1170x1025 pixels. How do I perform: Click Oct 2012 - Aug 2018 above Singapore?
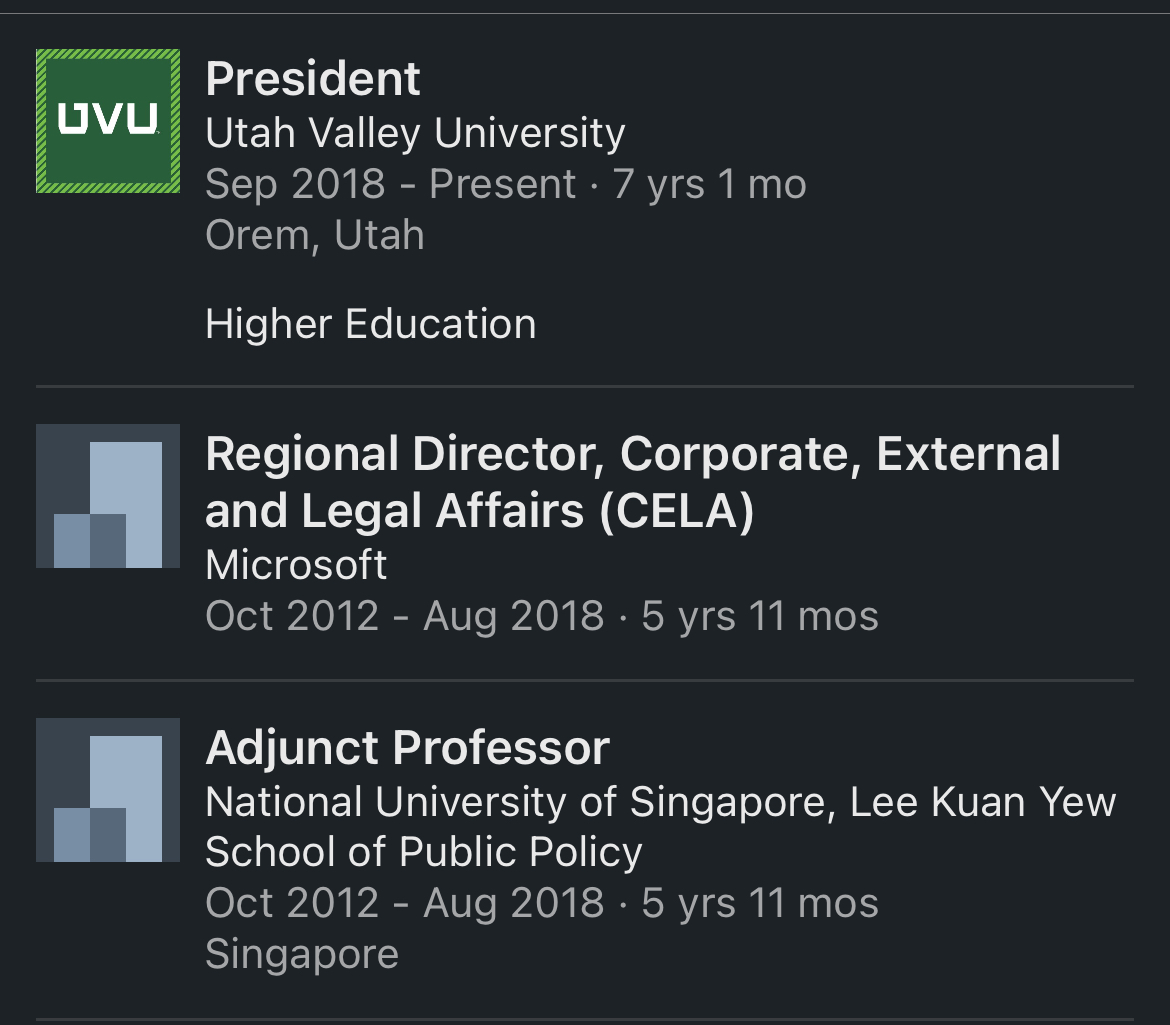coord(404,903)
